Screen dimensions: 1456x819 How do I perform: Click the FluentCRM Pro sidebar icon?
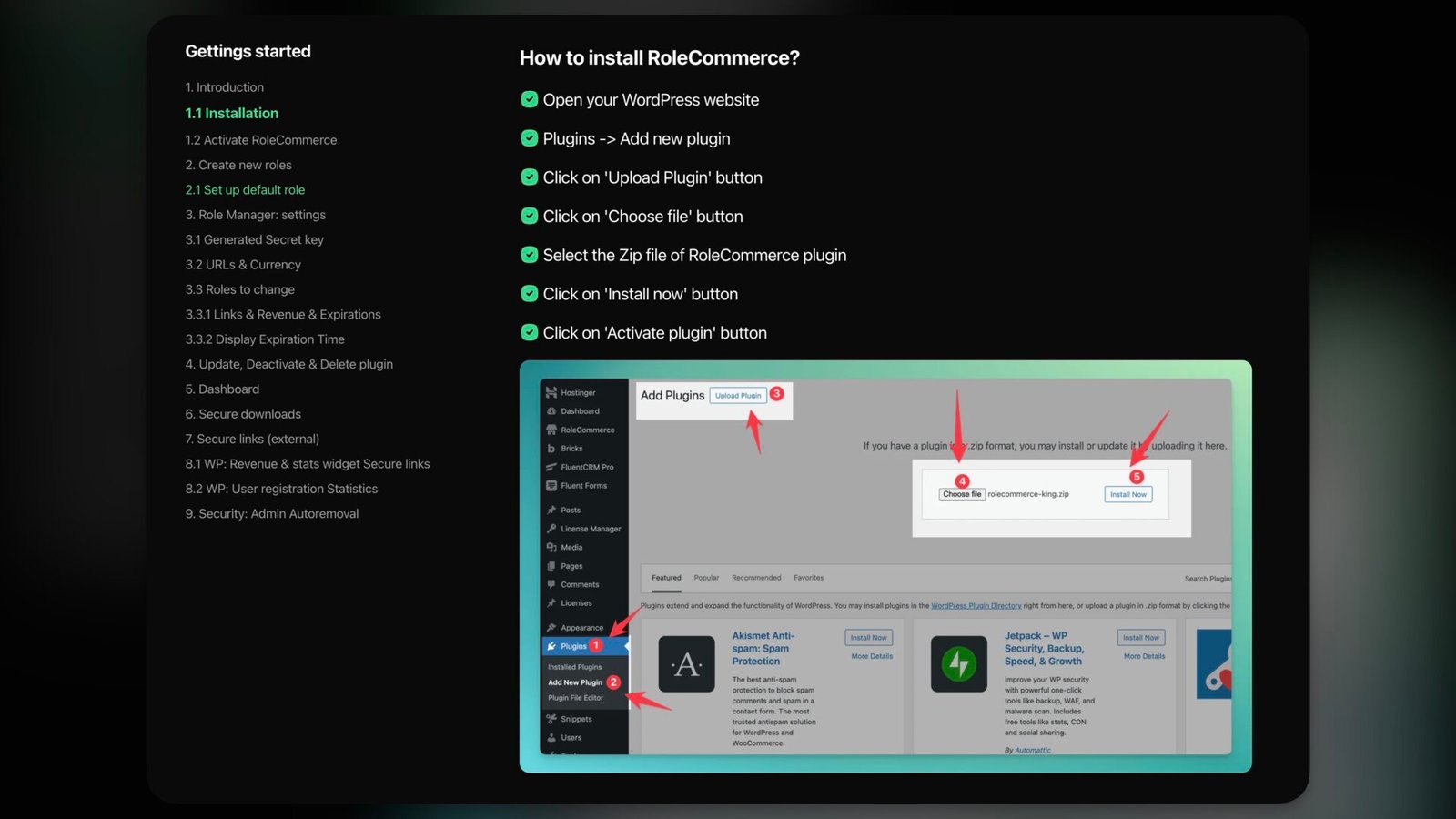pyautogui.click(x=552, y=467)
